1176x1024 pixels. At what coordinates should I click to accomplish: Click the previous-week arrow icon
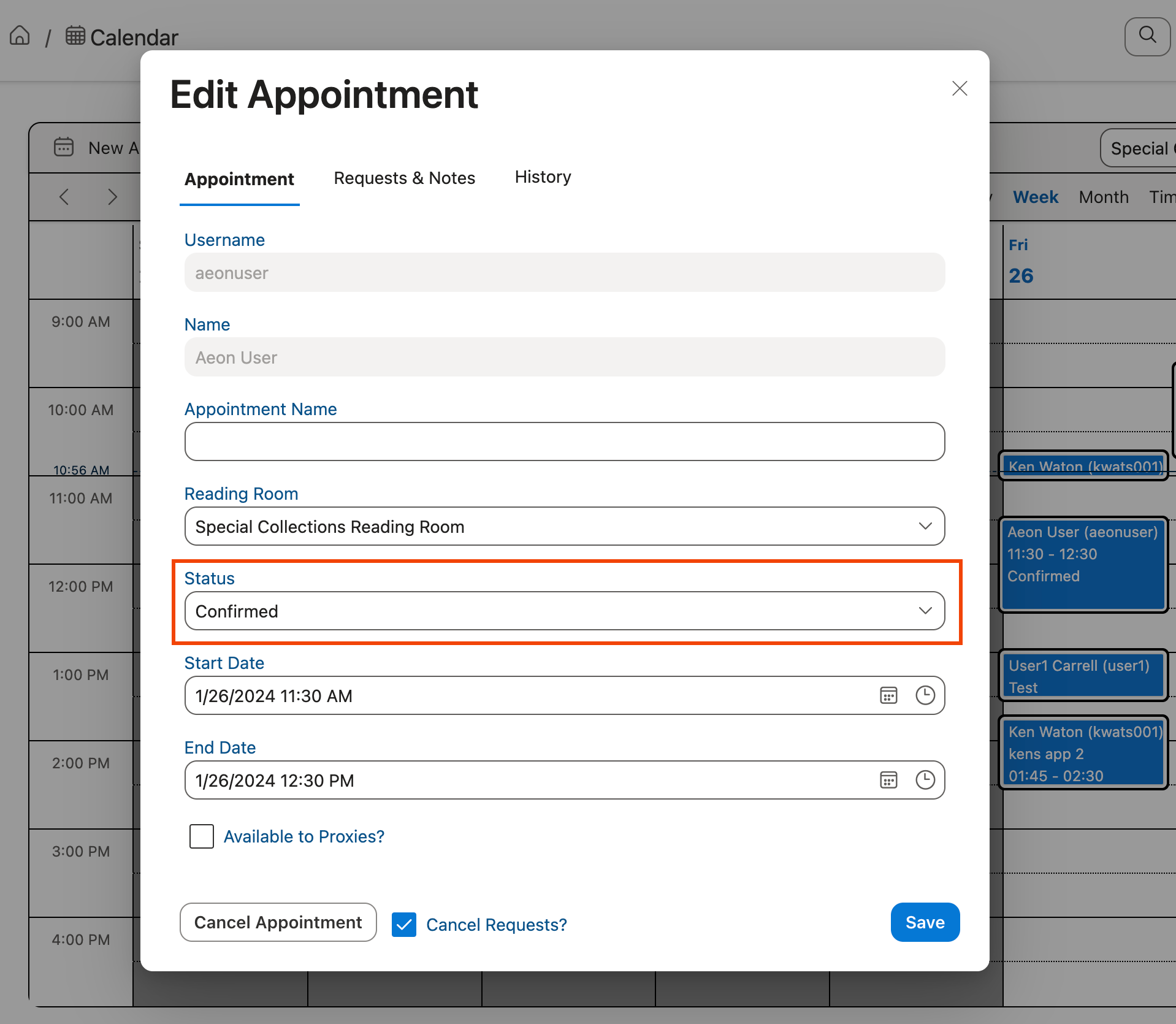click(x=64, y=197)
